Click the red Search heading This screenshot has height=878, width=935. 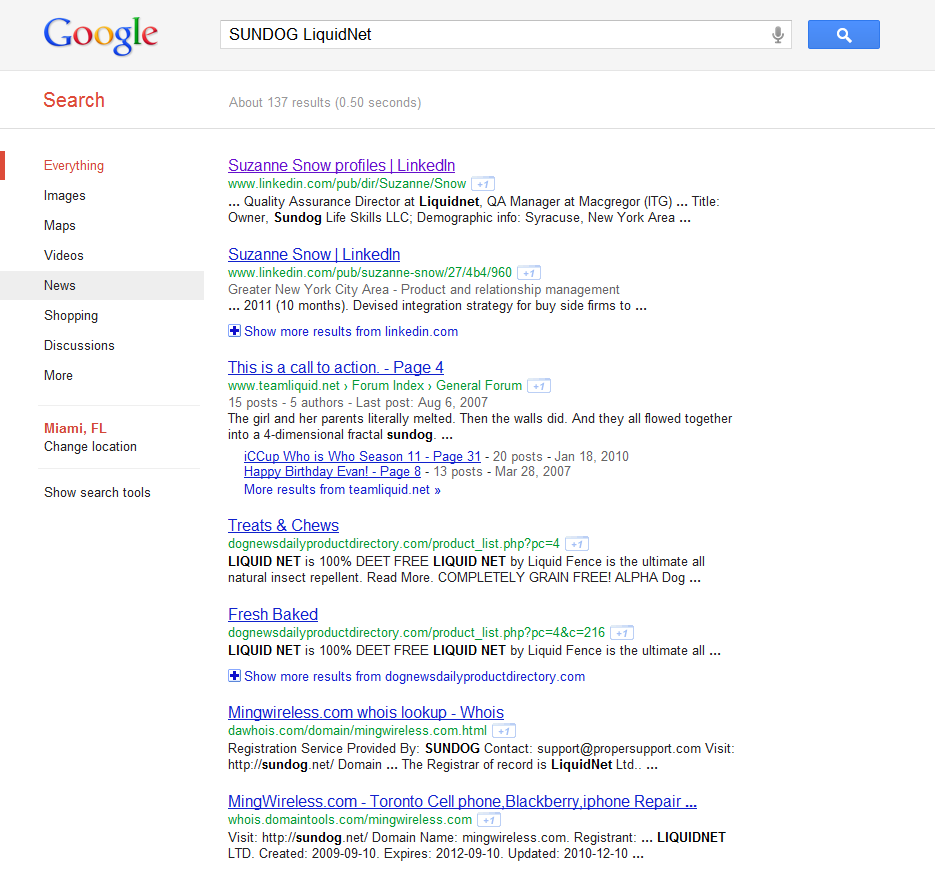coord(74,100)
